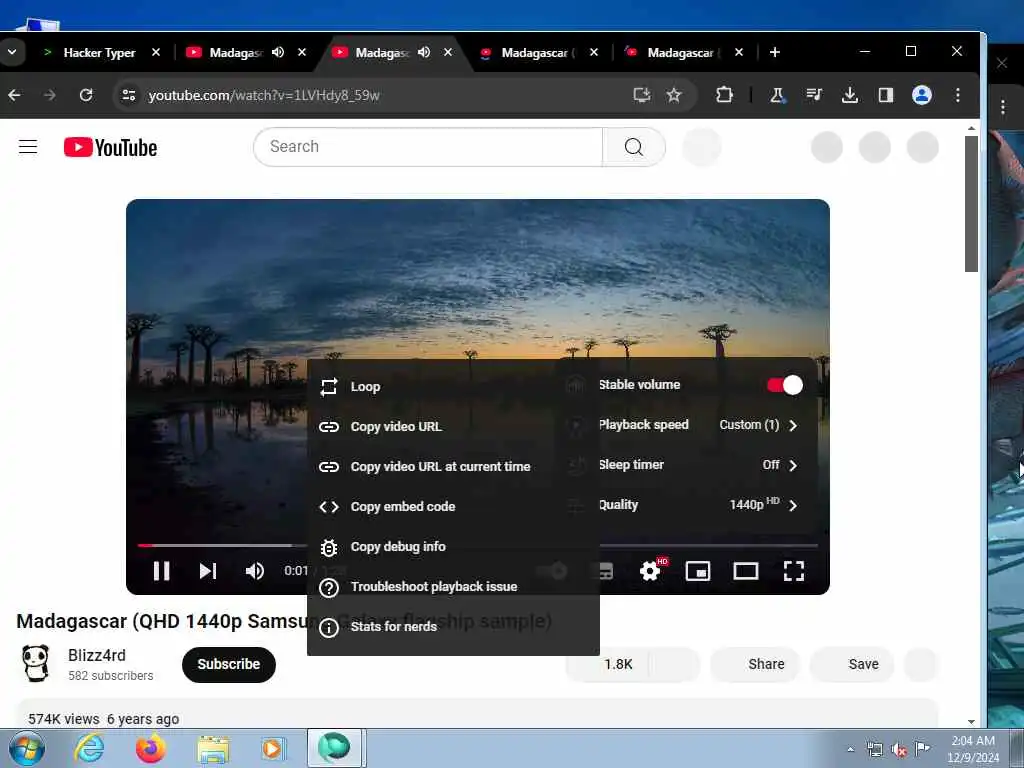Select Copy embed code

(x=453, y=507)
